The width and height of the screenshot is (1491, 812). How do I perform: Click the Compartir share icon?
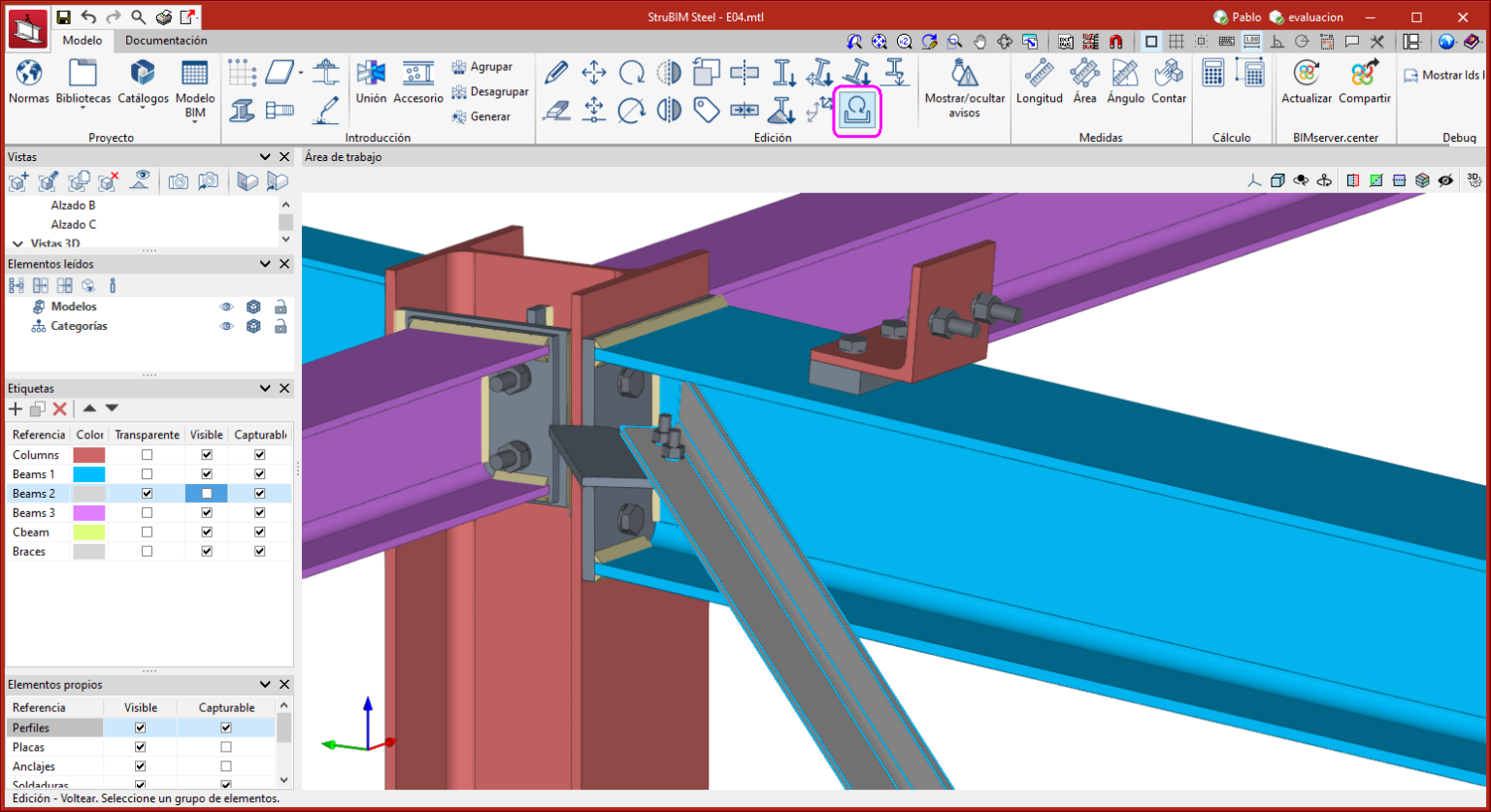point(1364,74)
